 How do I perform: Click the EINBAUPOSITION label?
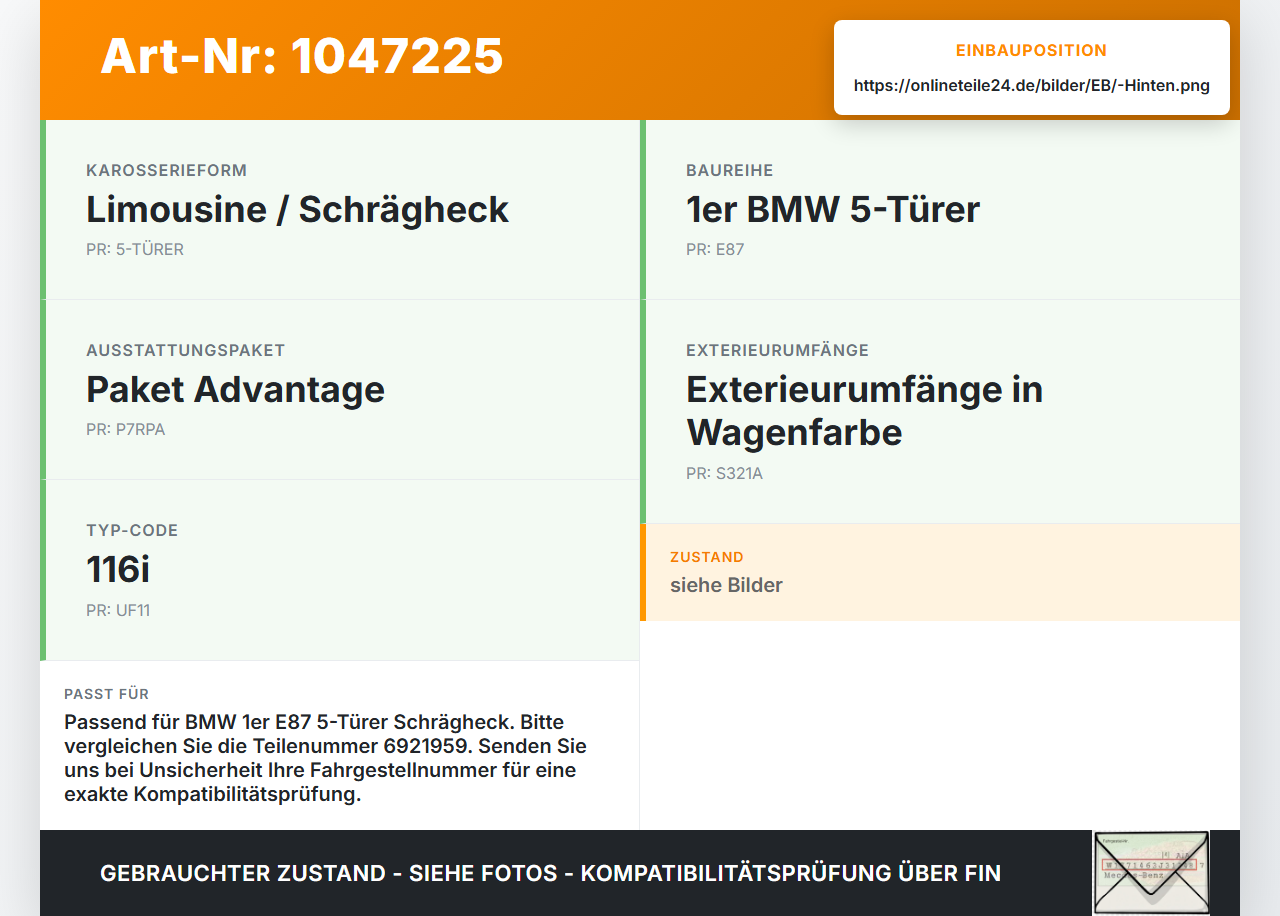1031,51
